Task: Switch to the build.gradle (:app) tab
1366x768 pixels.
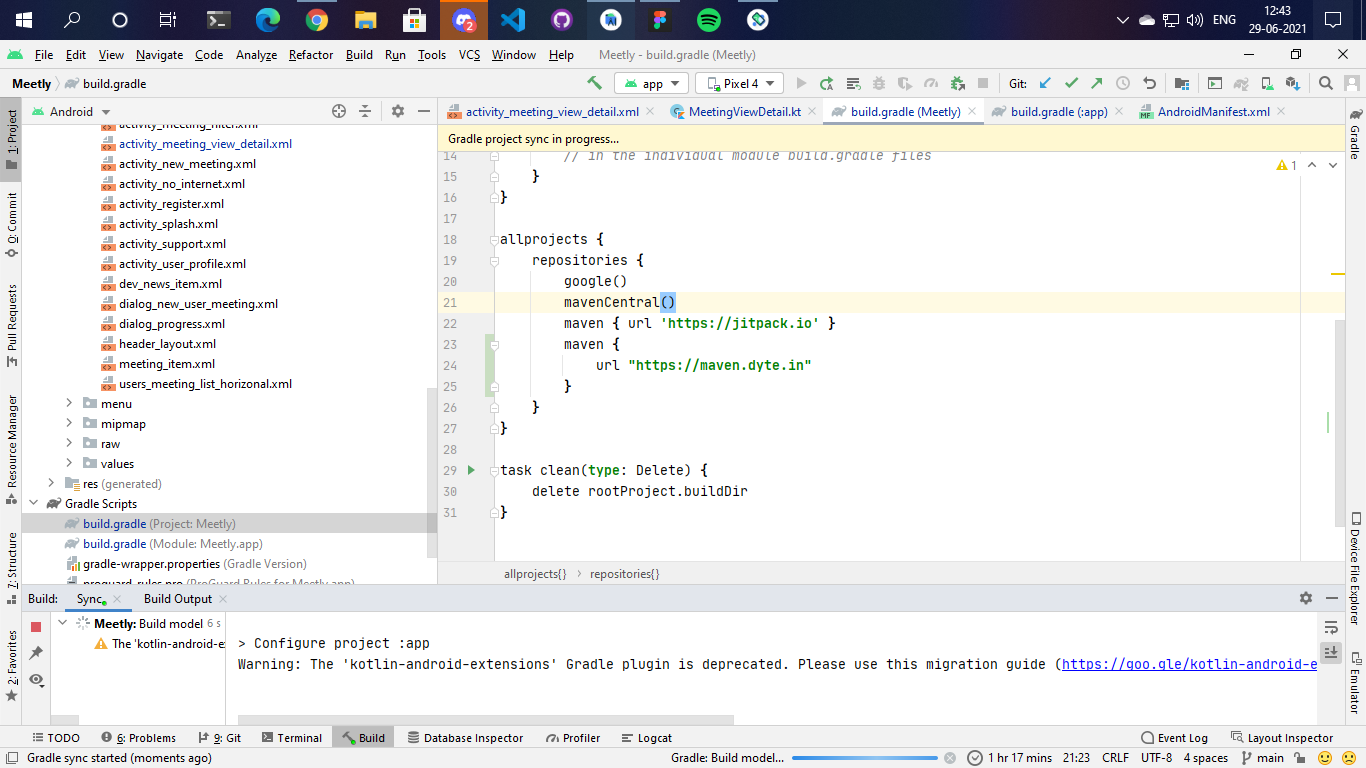Action: (x=1059, y=112)
